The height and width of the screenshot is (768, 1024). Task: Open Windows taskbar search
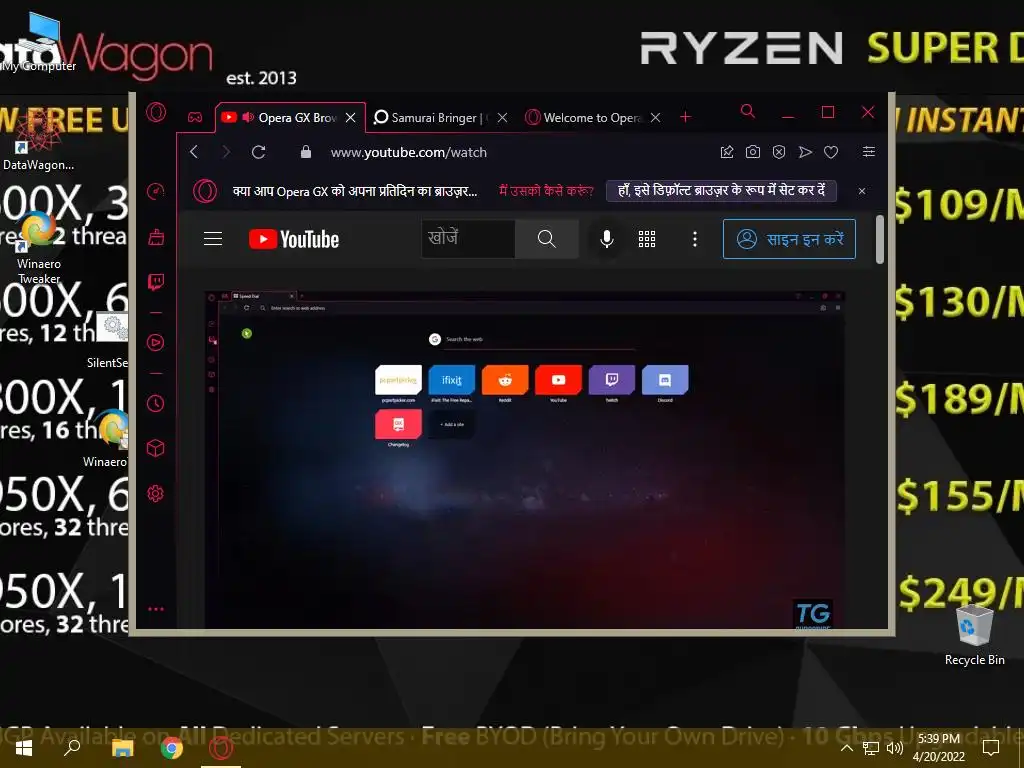tap(72, 748)
